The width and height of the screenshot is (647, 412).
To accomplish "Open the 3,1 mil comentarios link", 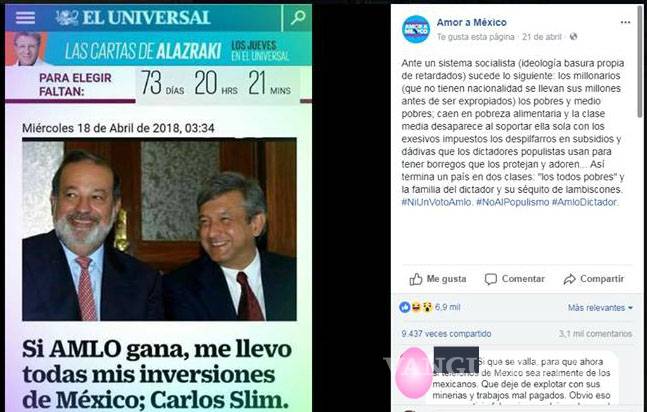I will (x=595, y=334).
